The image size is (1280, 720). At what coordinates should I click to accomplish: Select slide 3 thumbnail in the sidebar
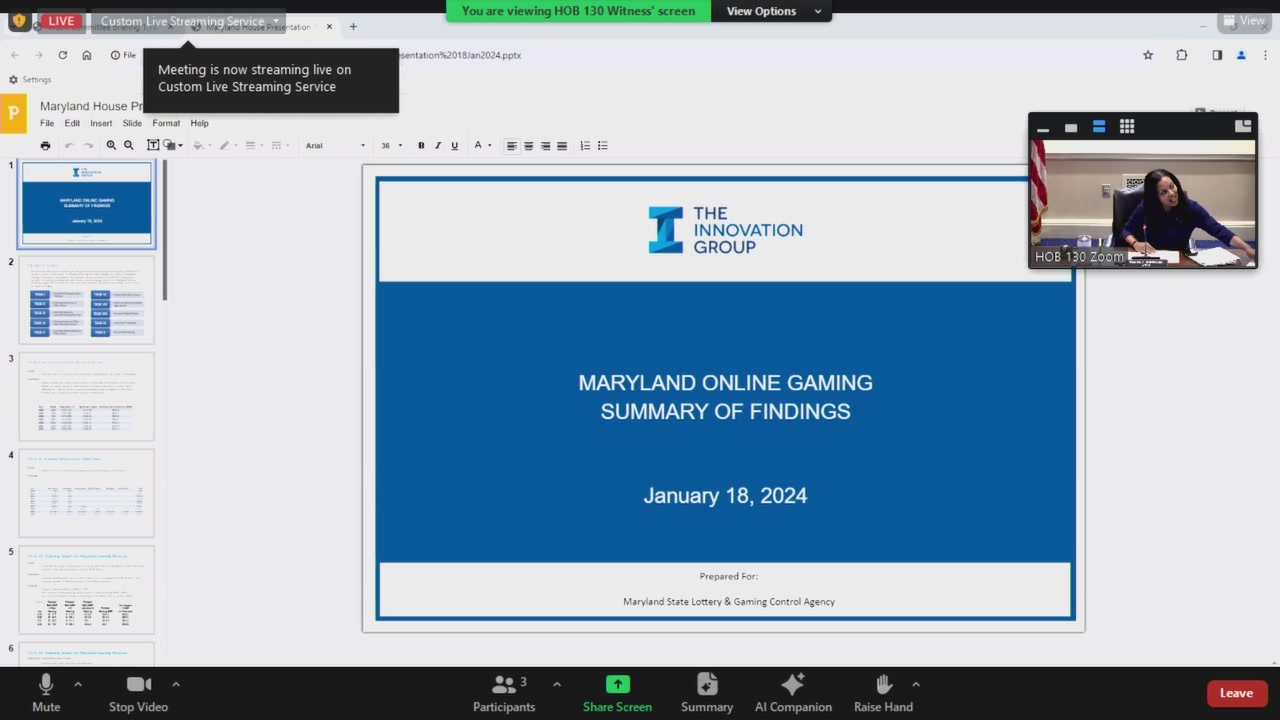(x=87, y=397)
